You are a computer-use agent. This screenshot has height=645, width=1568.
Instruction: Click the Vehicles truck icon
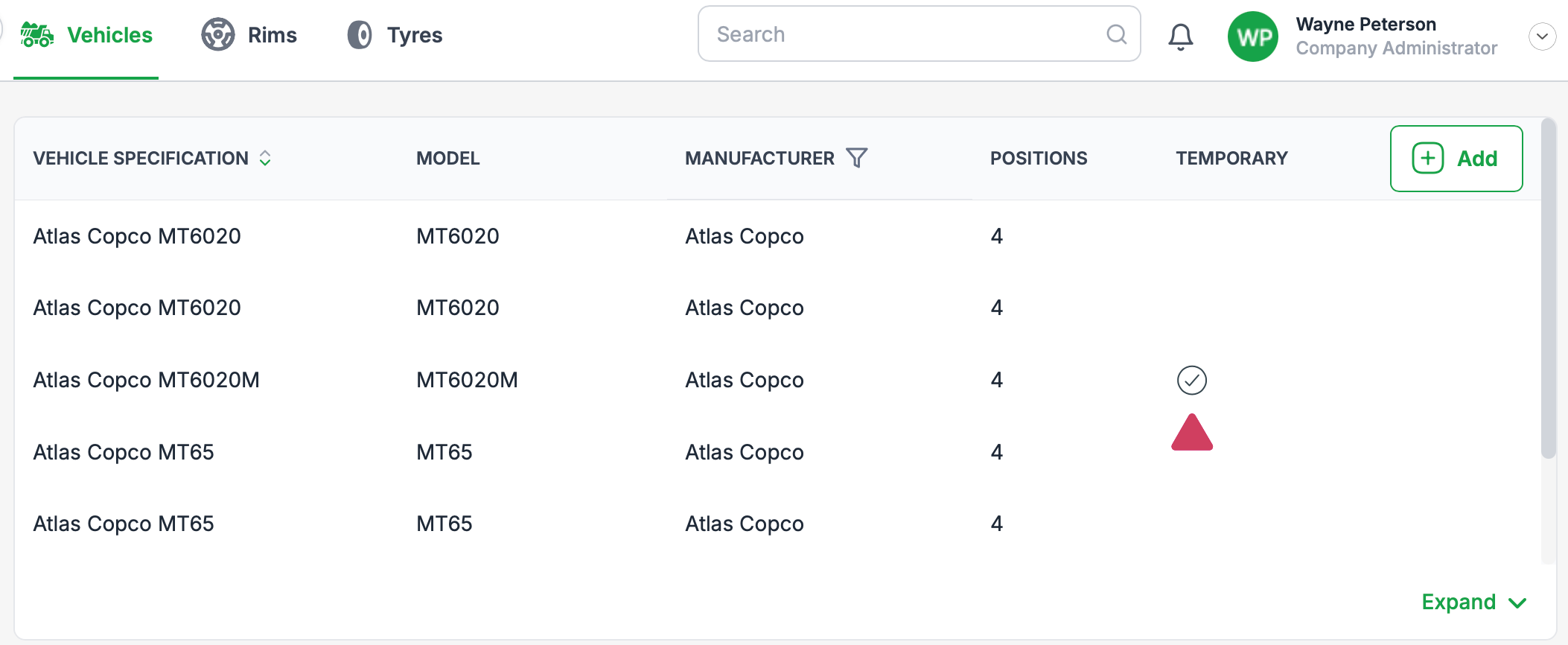(36, 35)
